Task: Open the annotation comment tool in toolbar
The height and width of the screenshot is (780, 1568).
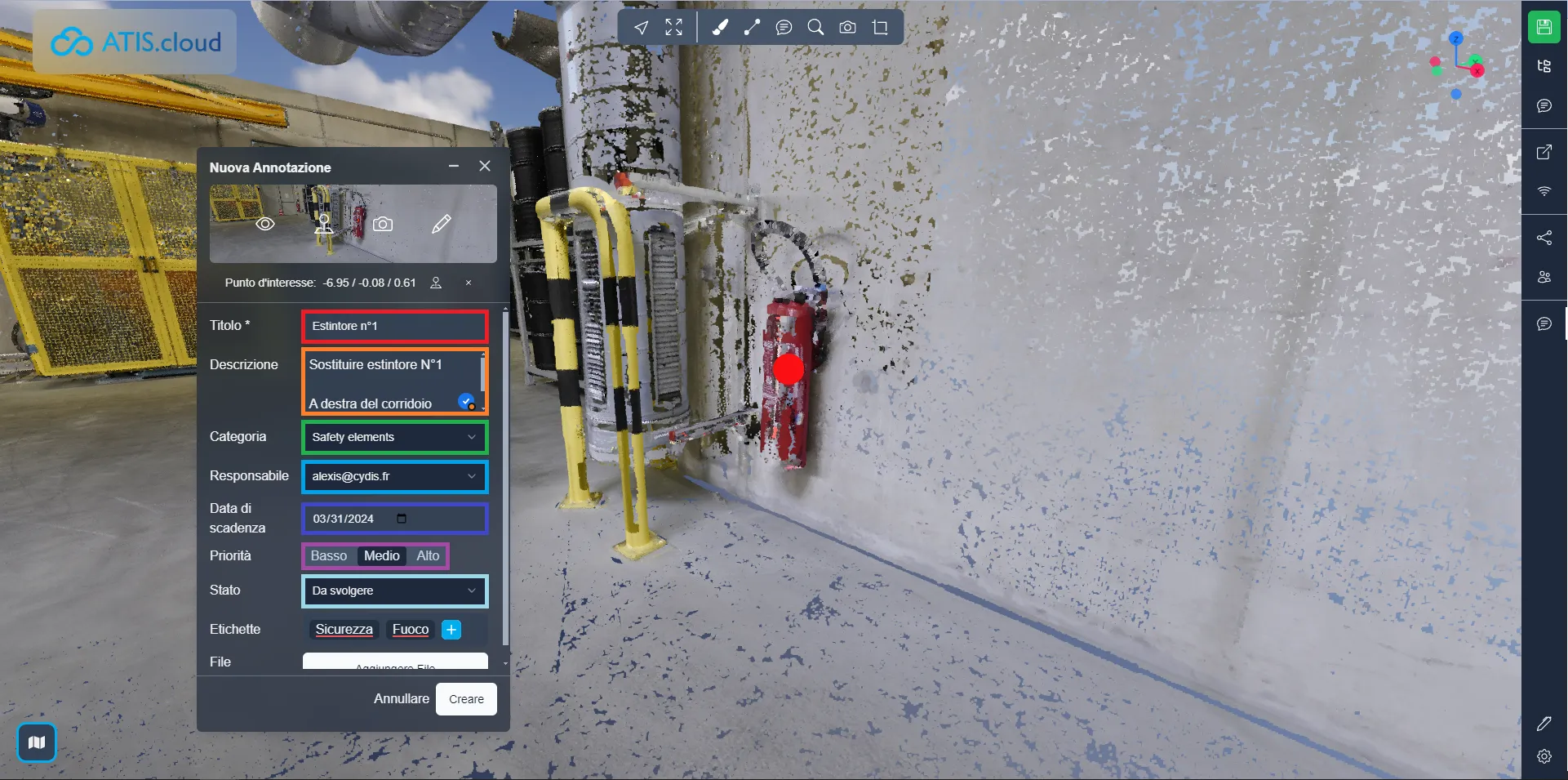Action: [784, 28]
